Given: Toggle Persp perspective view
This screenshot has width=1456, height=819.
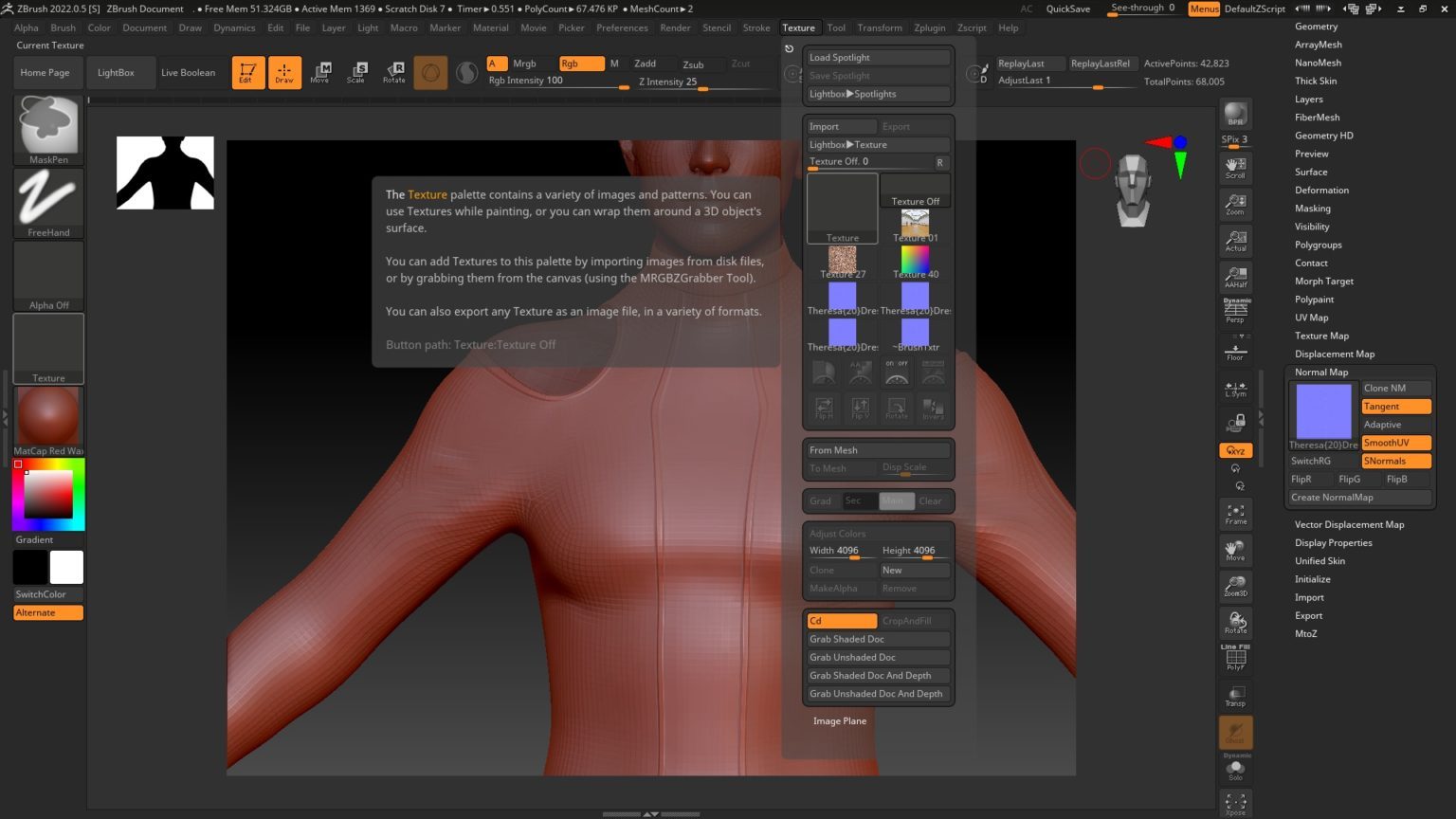Looking at the screenshot, I should point(1235,311).
